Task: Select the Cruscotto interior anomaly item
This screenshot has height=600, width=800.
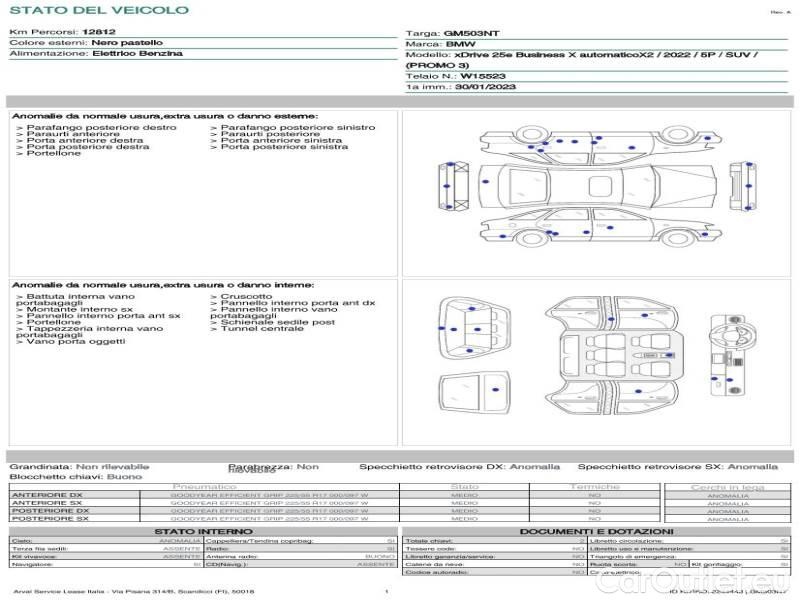Action: click(x=244, y=297)
